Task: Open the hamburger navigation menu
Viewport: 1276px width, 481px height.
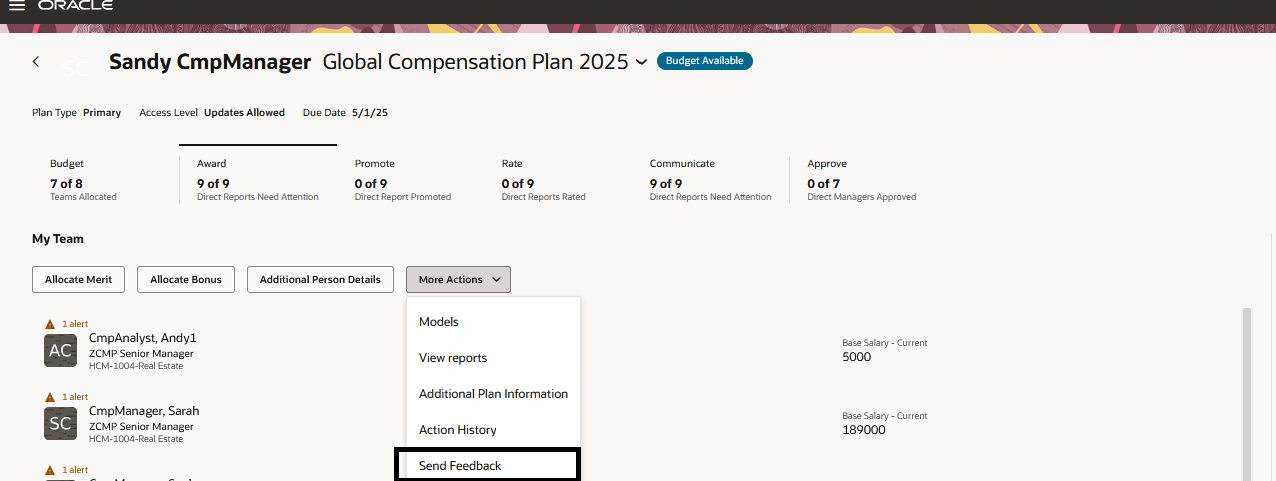Action: pos(16,6)
